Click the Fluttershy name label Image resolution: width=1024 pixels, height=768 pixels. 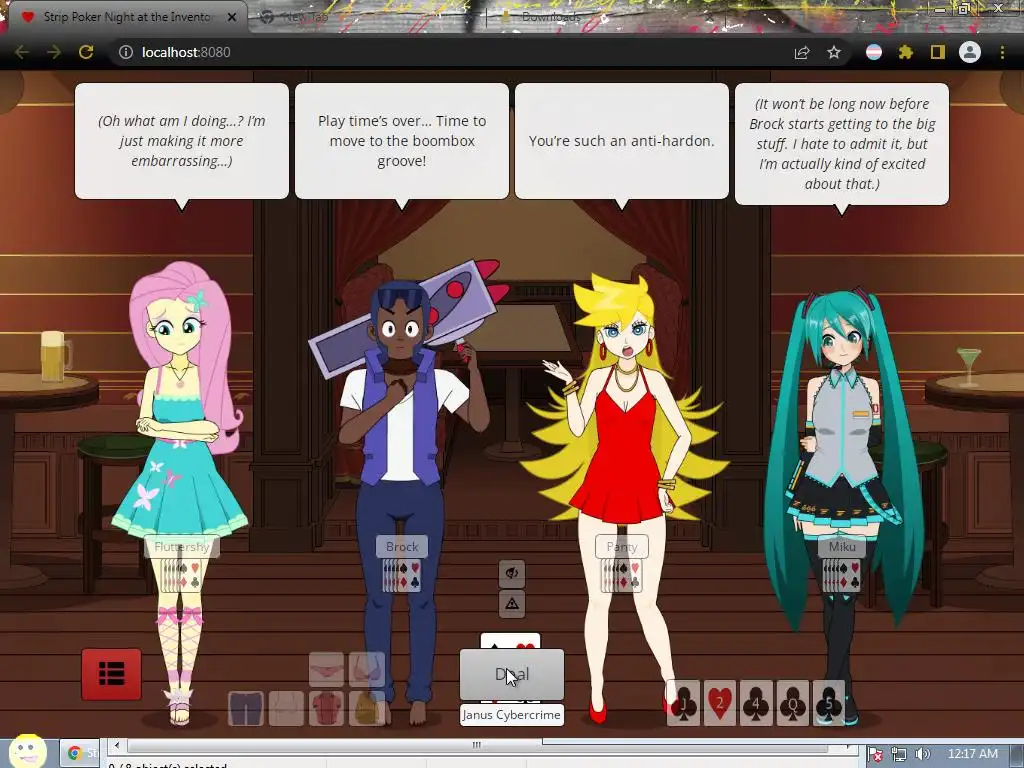(x=182, y=547)
